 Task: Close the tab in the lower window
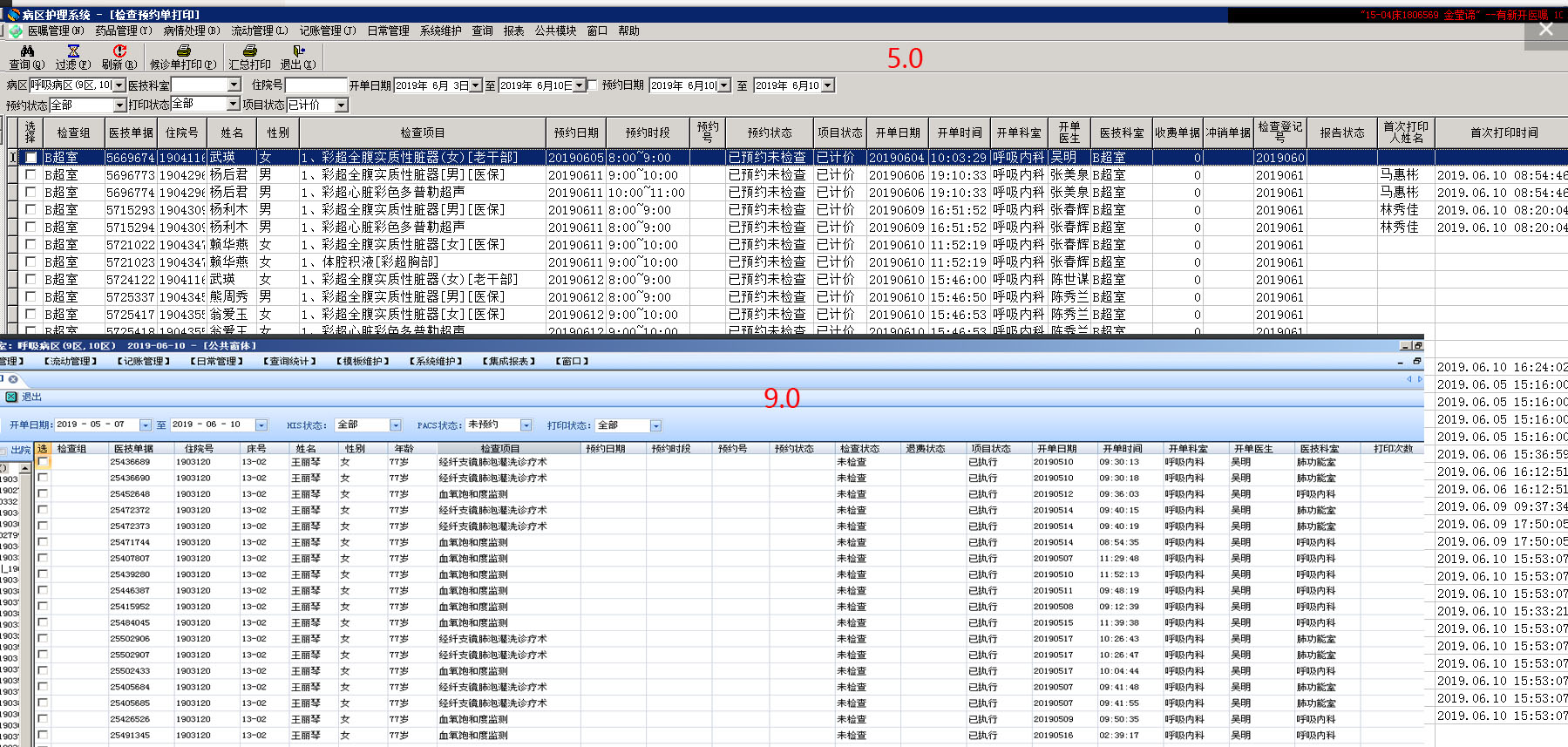point(13,379)
